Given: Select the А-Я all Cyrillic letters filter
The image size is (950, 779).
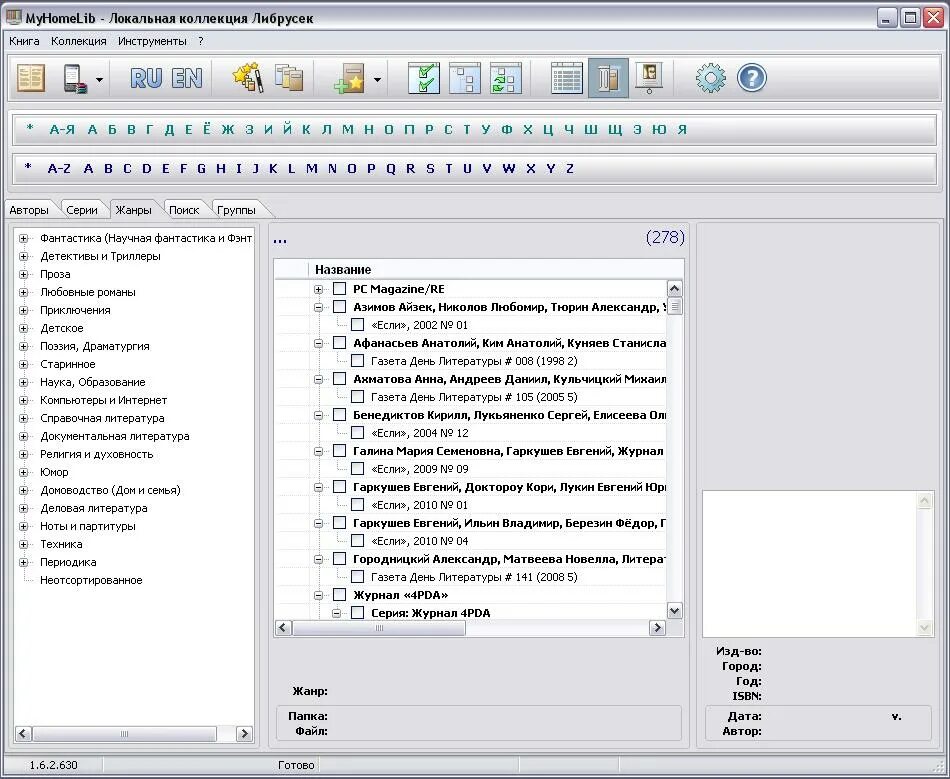Looking at the screenshot, I should pos(62,129).
